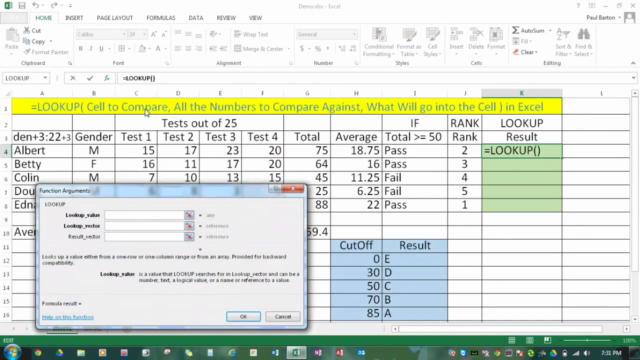Expand the Name Box dropdown arrow
640x360 pixels.
click(45, 78)
